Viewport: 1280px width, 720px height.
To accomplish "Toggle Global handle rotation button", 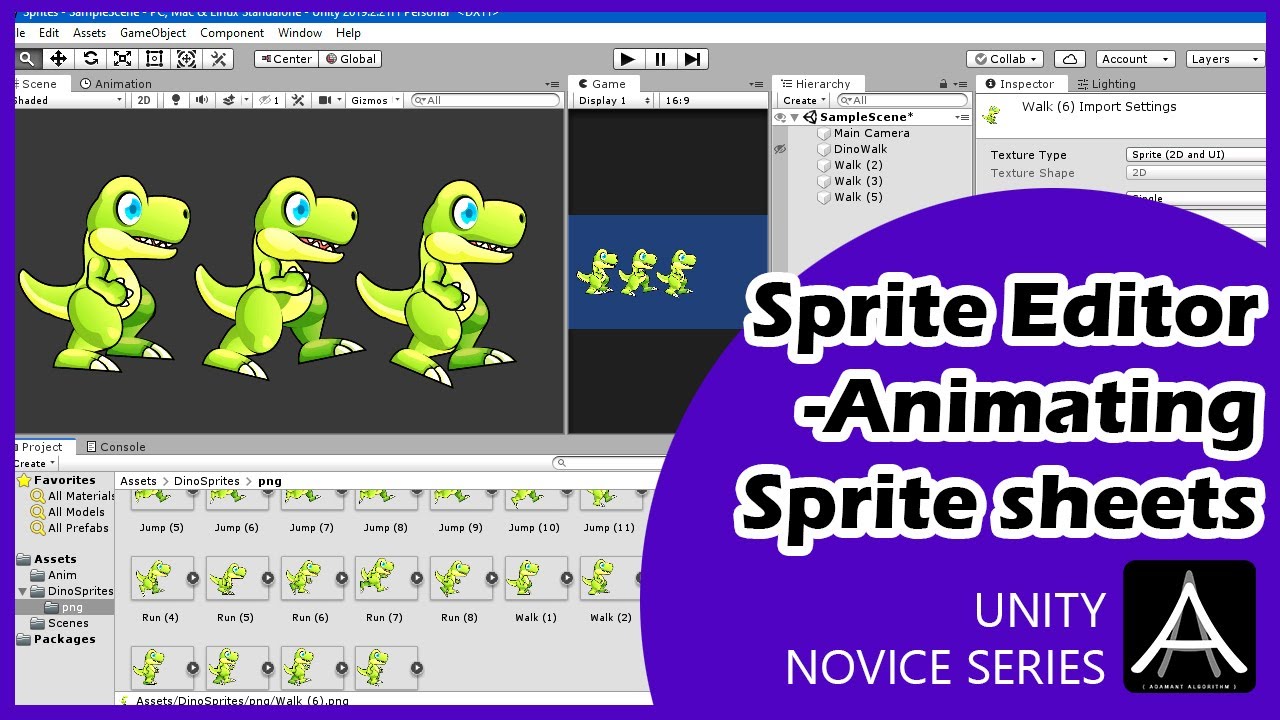I will 351,59.
